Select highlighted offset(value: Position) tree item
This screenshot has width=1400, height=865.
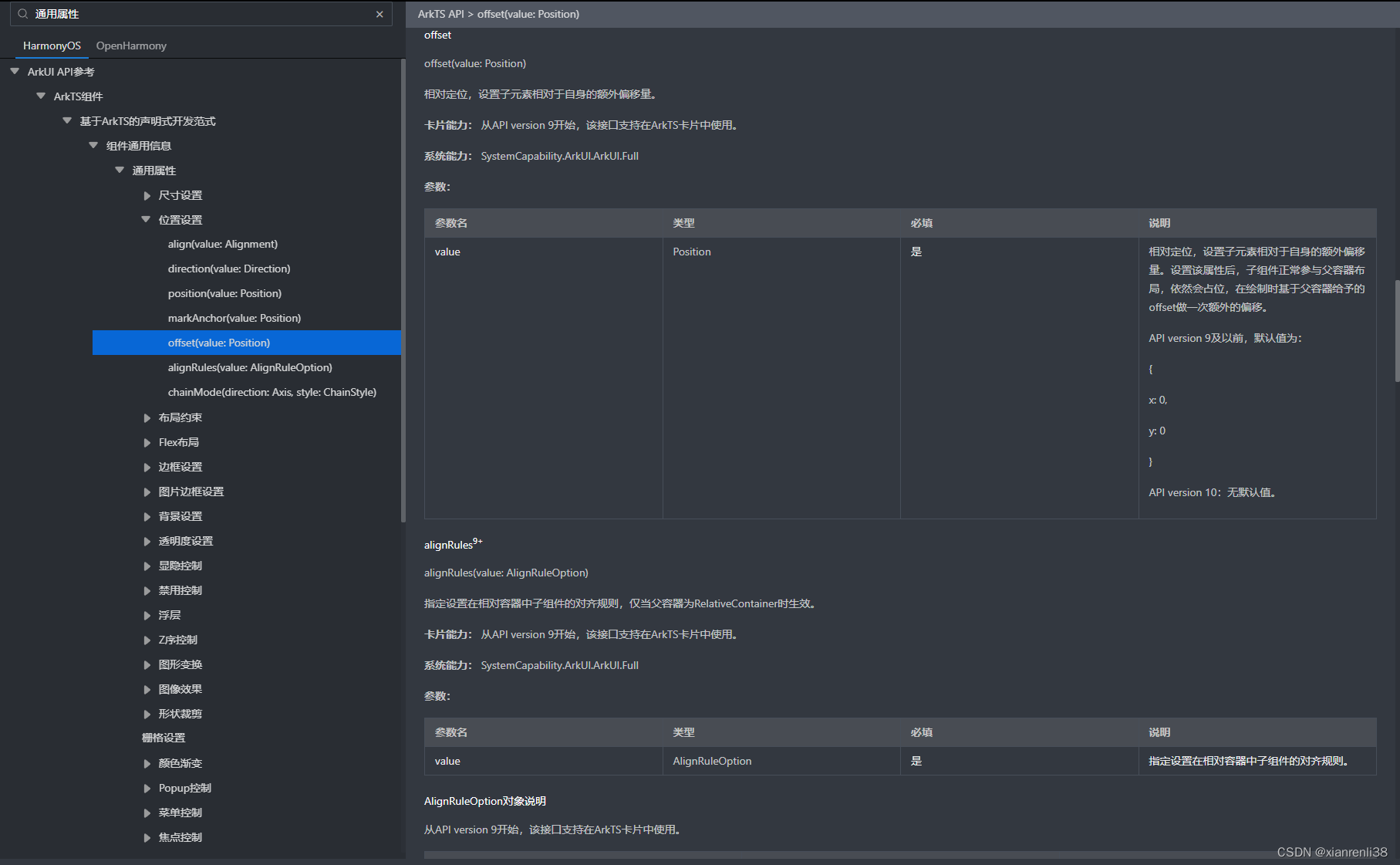247,343
